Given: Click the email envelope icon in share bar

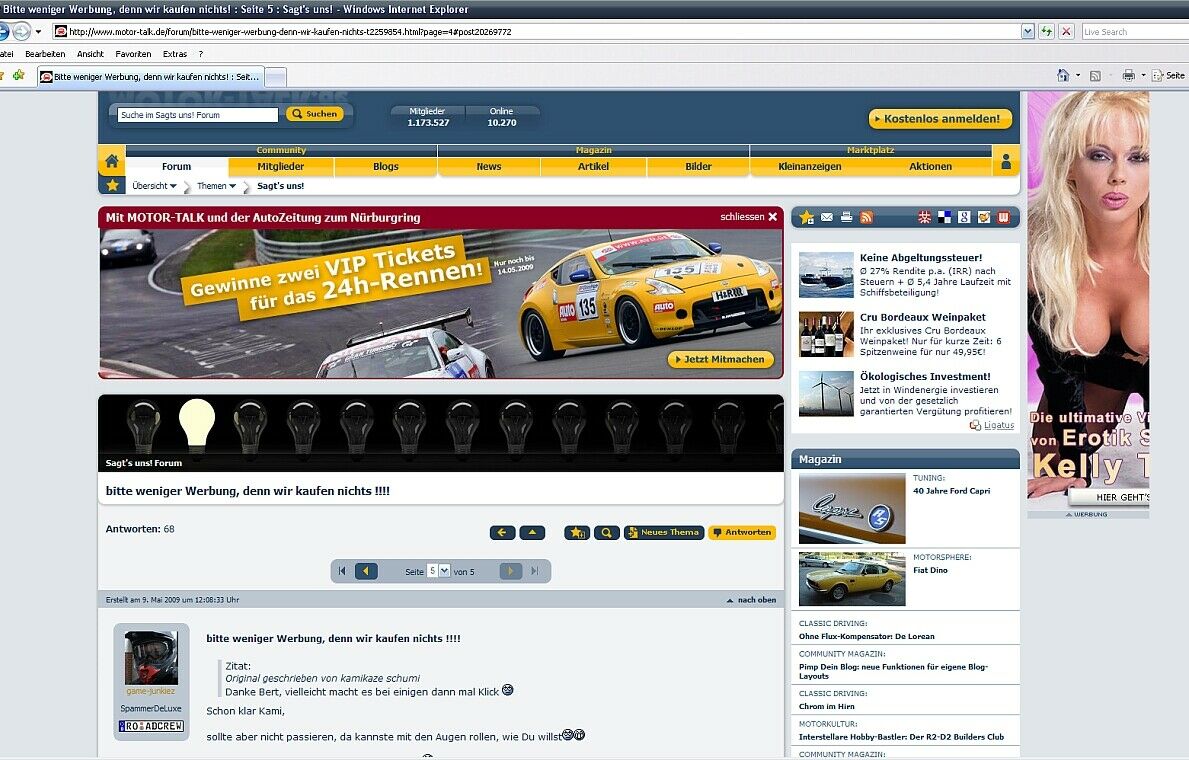Looking at the screenshot, I should point(827,218).
